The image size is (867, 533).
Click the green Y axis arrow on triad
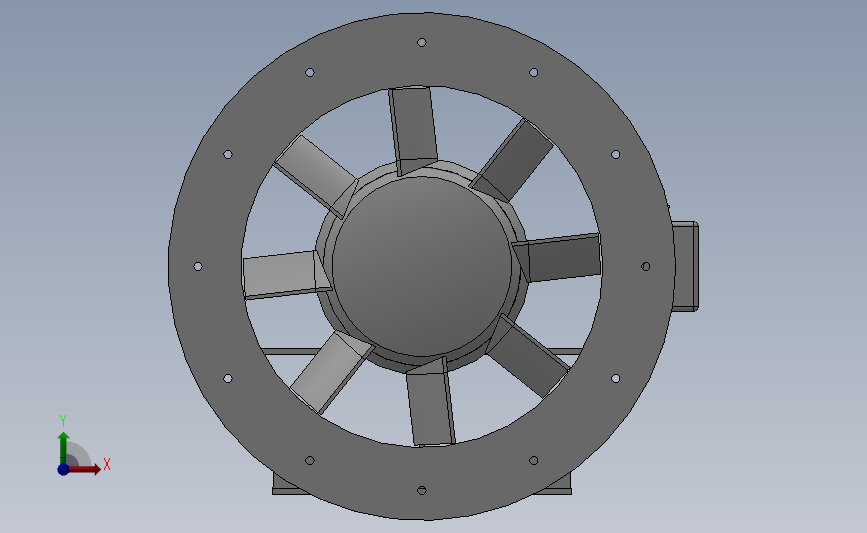(64, 448)
